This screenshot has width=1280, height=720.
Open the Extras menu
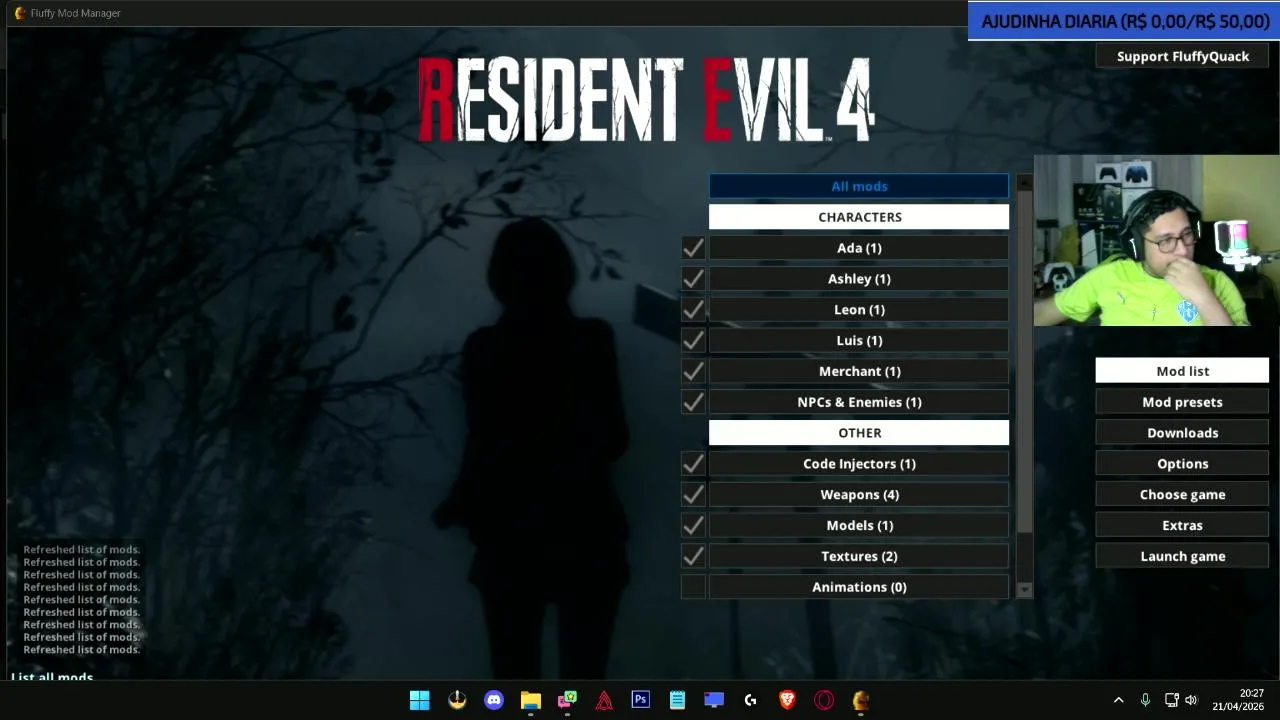pos(1182,526)
